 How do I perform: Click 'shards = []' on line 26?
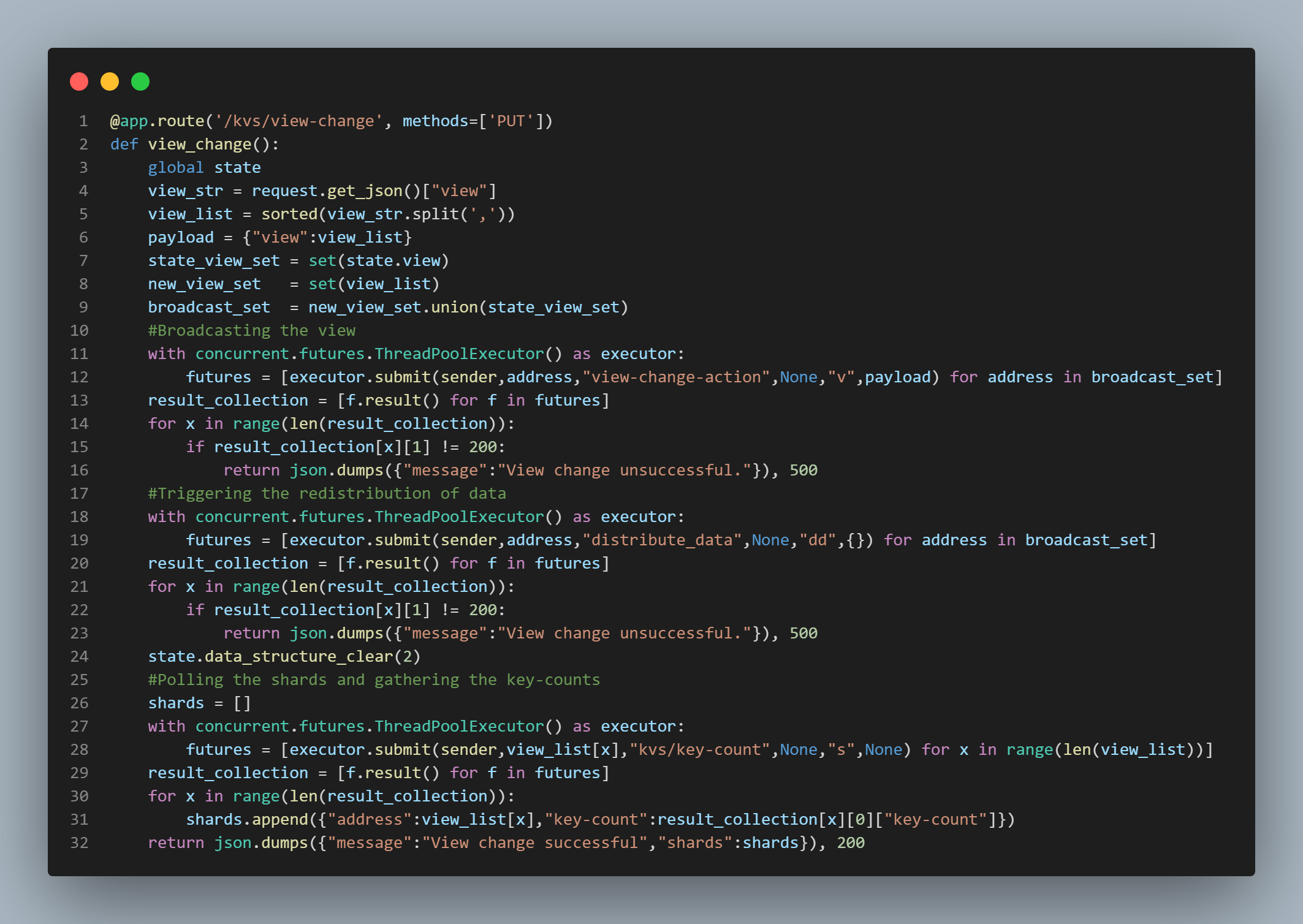coord(200,703)
